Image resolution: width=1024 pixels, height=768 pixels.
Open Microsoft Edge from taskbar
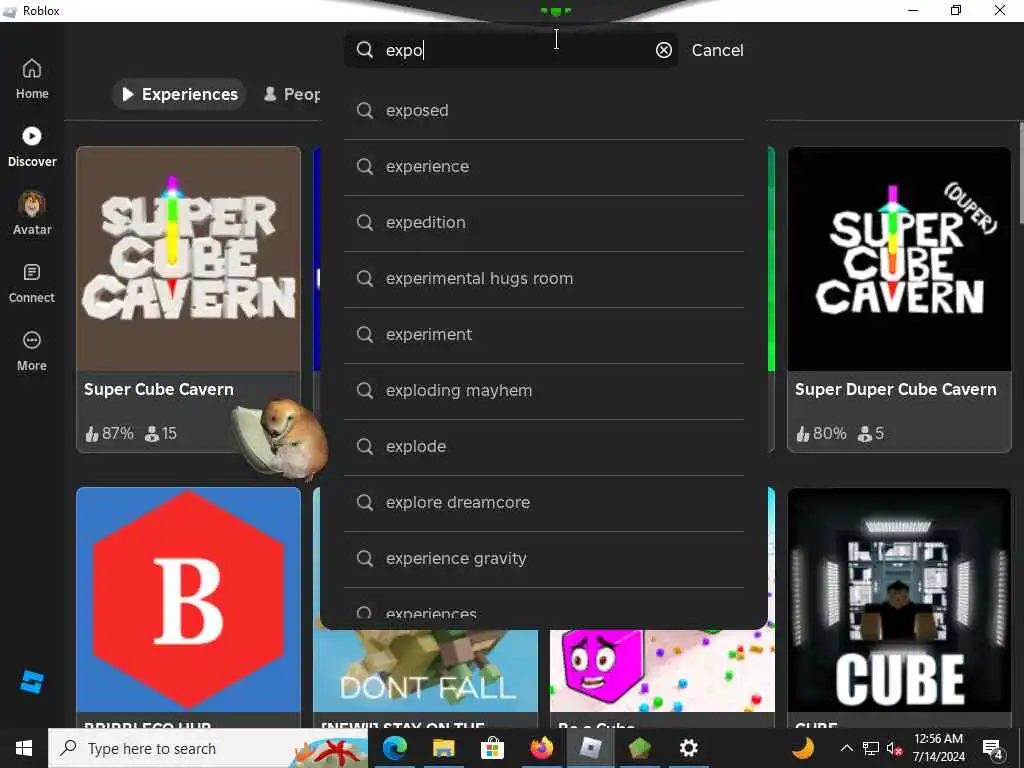(x=394, y=748)
